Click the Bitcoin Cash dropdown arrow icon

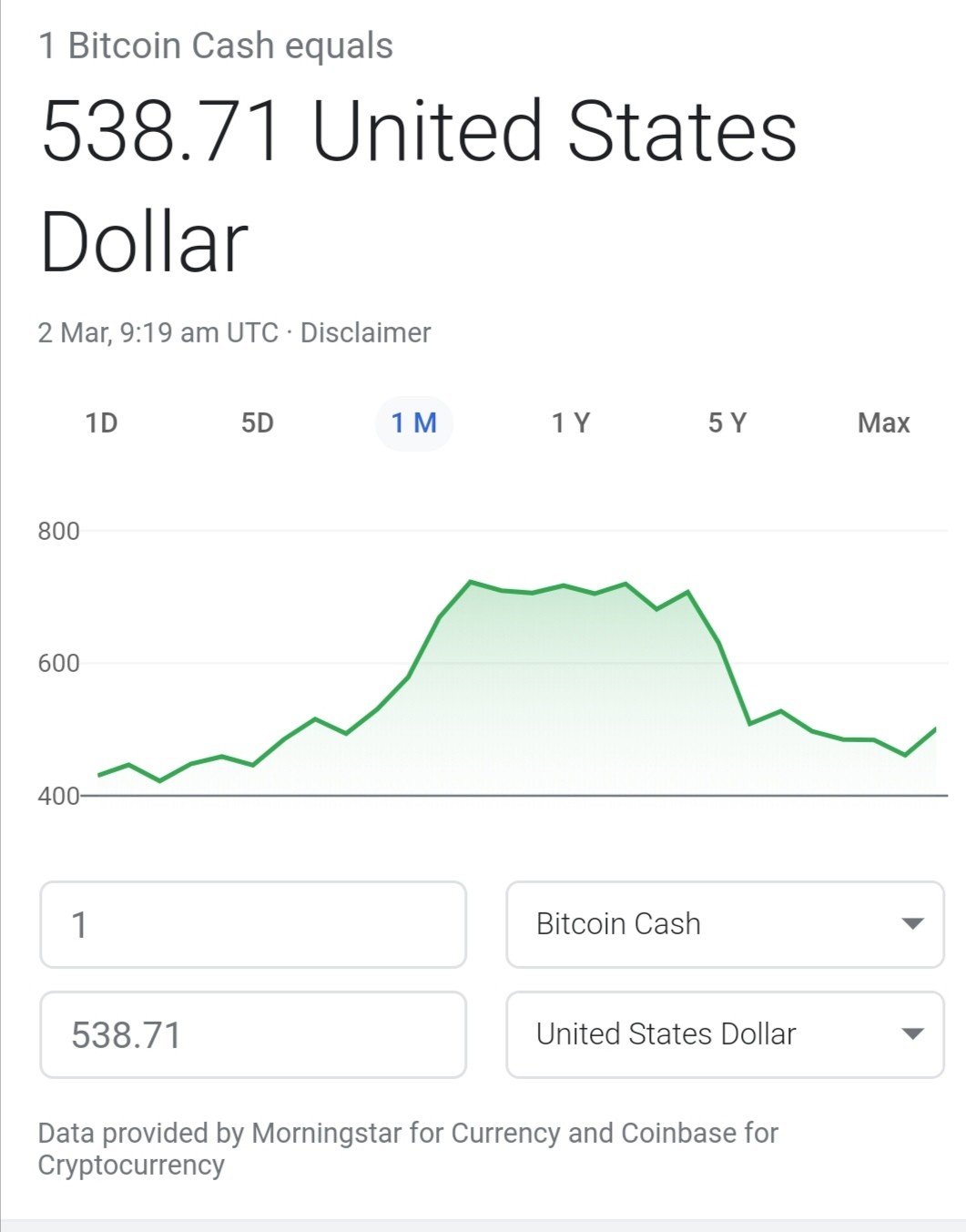pos(912,924)
